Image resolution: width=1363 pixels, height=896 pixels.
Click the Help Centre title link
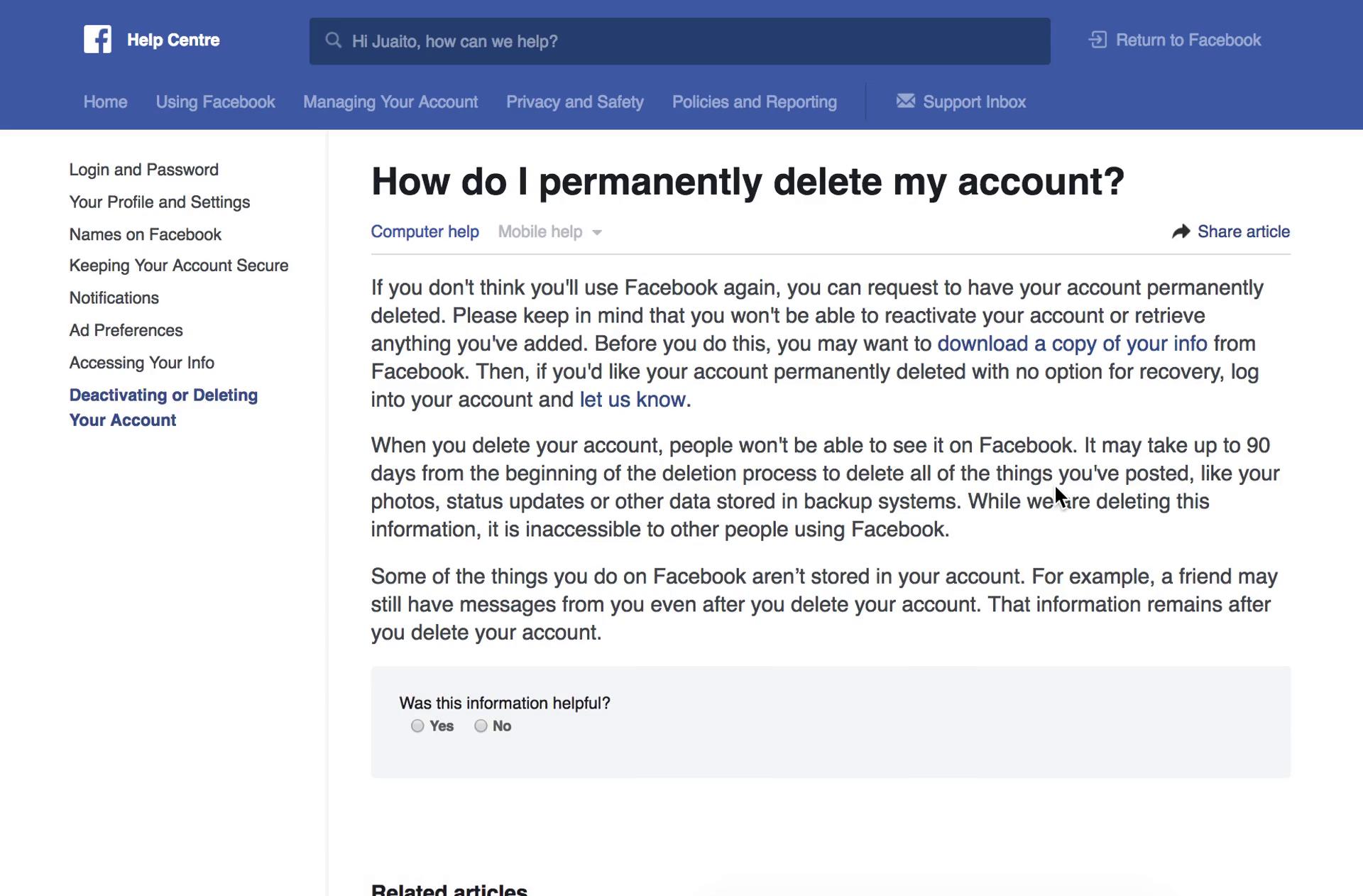(x=173, y=40)
